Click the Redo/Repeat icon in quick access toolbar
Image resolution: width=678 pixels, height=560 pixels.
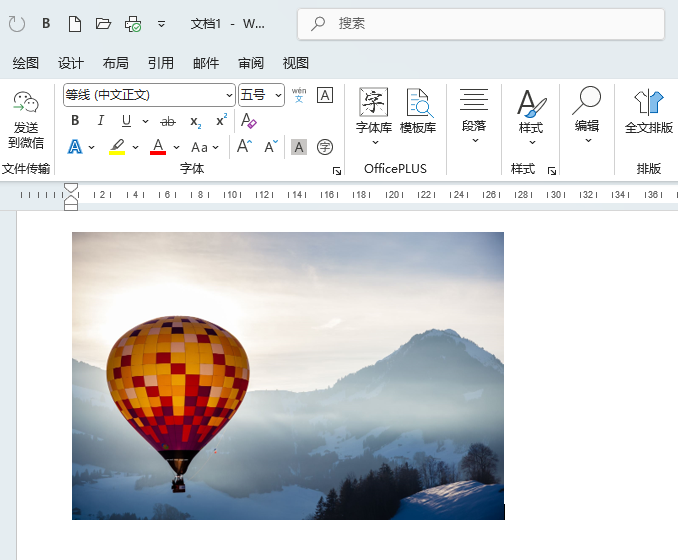[x=17, y=23]
